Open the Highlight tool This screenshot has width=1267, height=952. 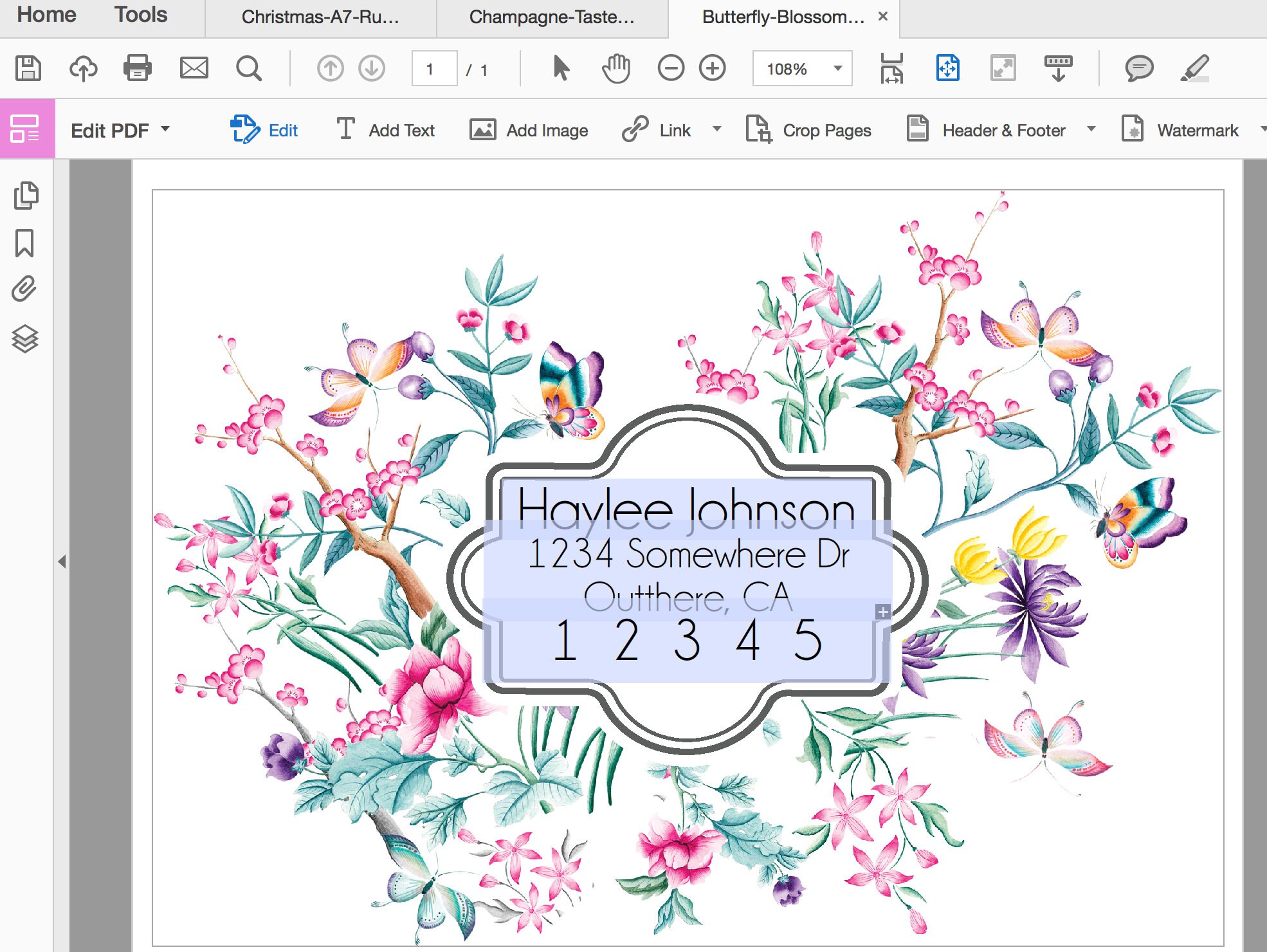coord(1196,68)
